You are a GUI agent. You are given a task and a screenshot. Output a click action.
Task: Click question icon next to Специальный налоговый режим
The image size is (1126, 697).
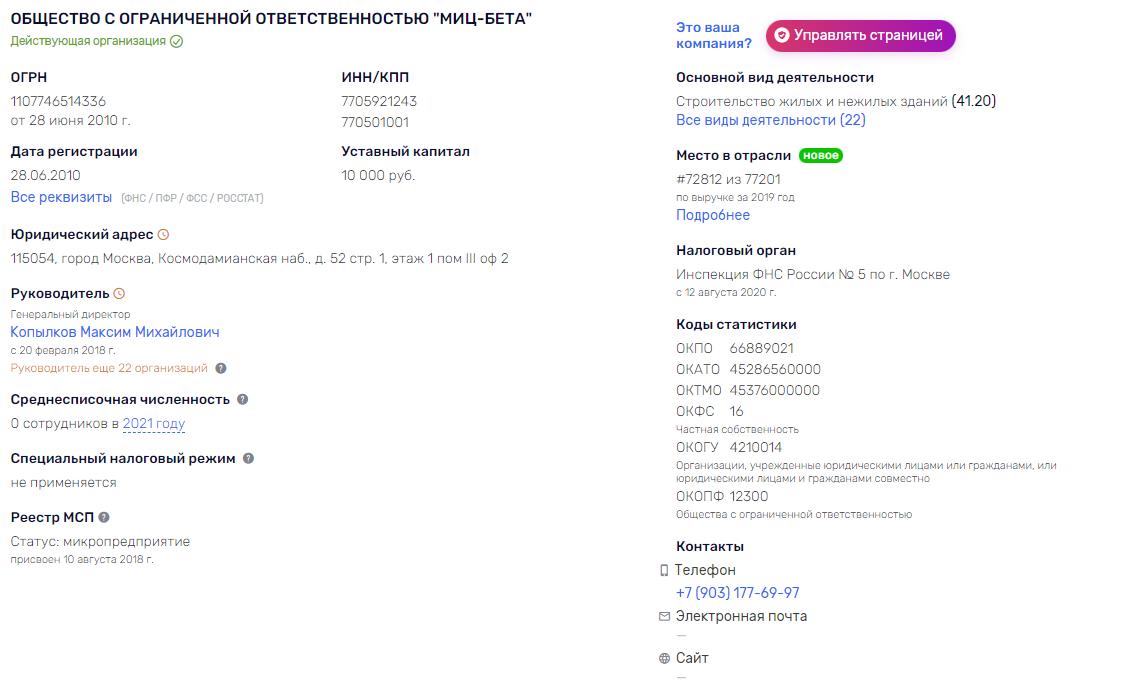[248, 459]
